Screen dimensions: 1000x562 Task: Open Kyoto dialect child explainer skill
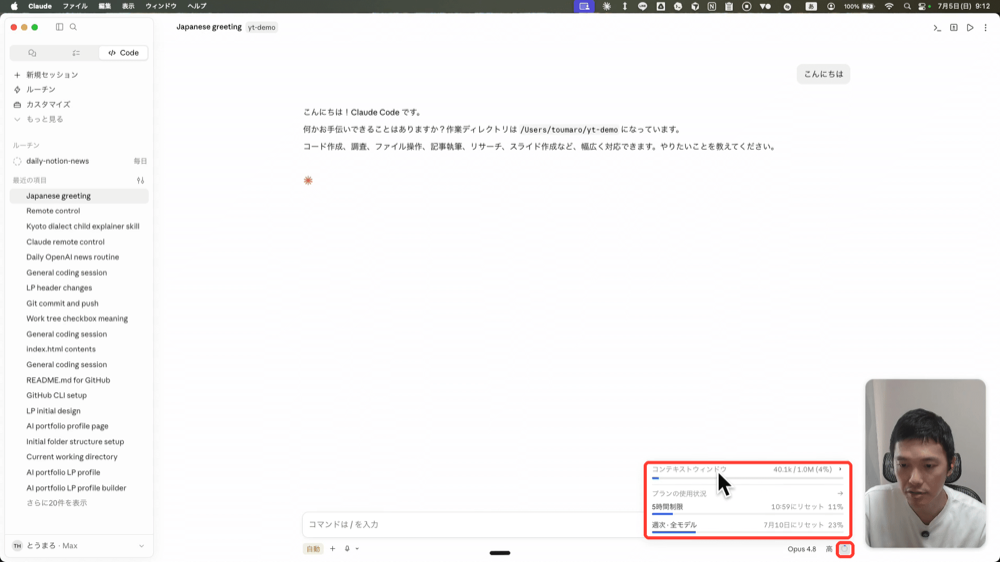coord(80,226)
